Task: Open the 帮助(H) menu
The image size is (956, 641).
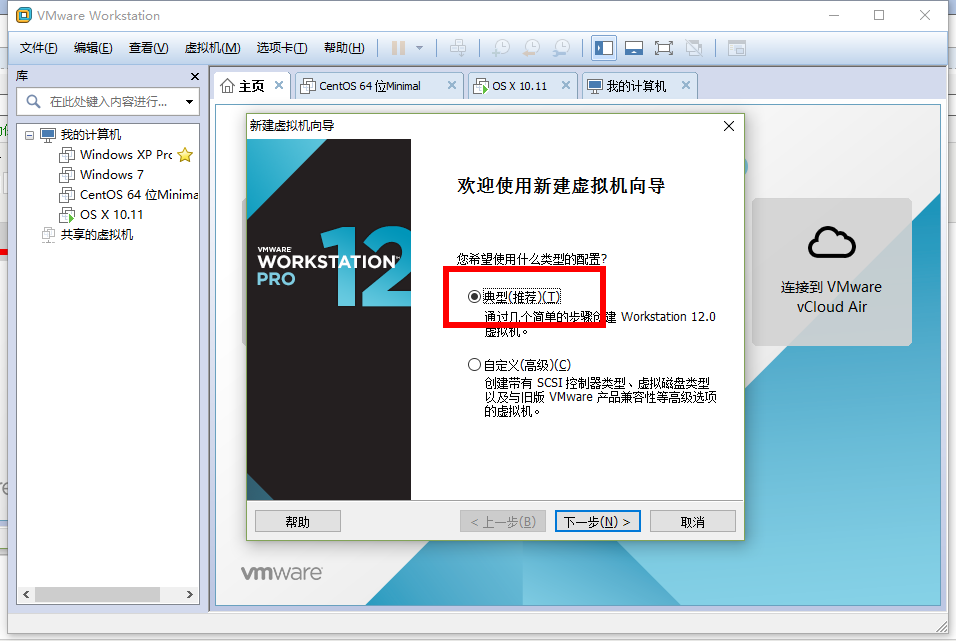Action: pos(344,48)
